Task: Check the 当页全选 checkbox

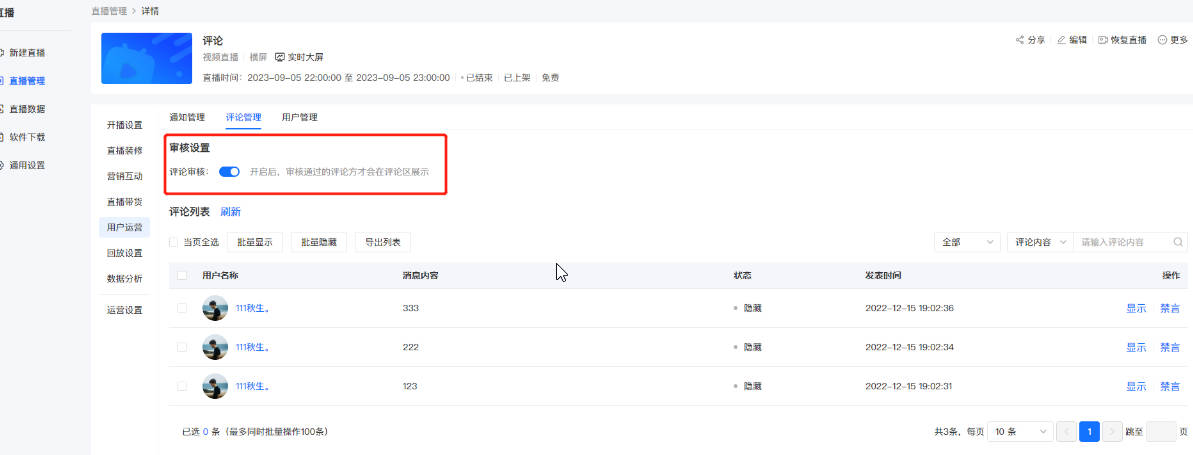Action: [x=173, y=242]
